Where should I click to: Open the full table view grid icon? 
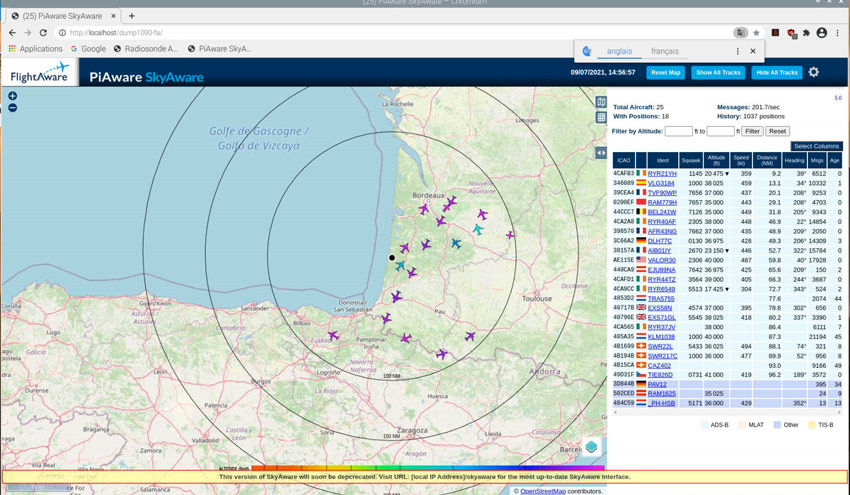(x=601, y=117)
